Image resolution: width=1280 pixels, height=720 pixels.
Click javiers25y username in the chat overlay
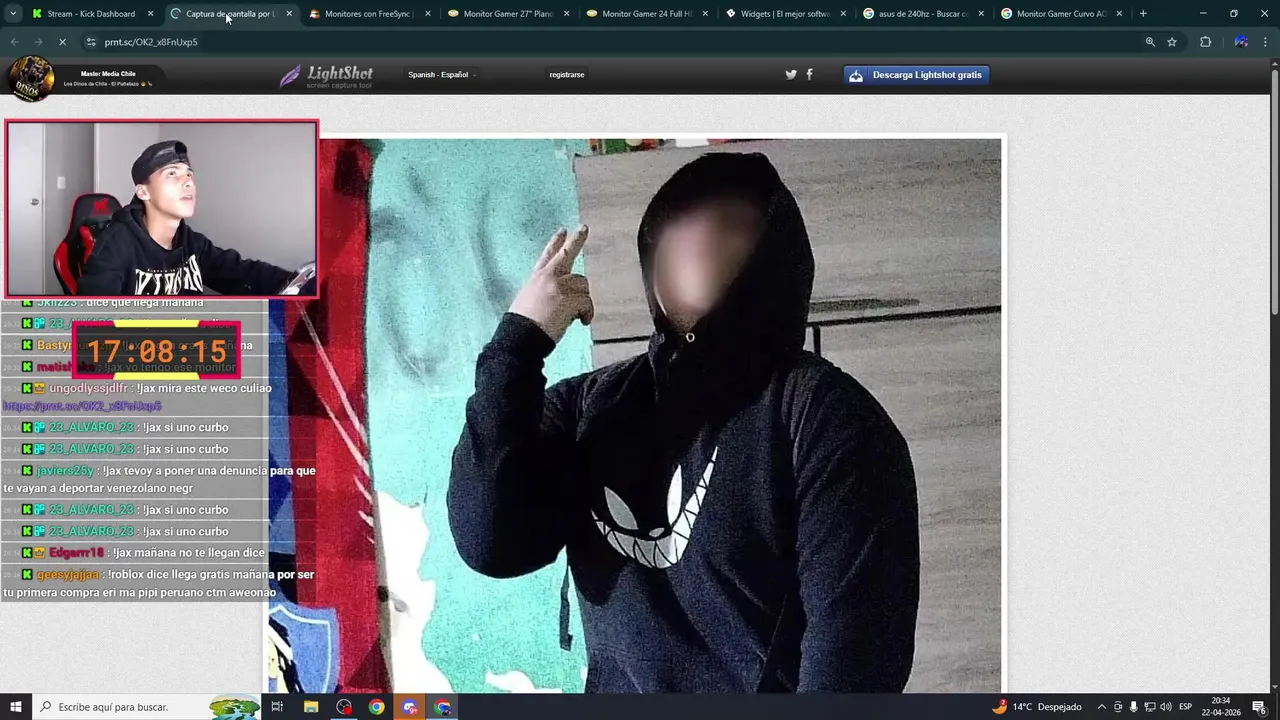(65, 471)
